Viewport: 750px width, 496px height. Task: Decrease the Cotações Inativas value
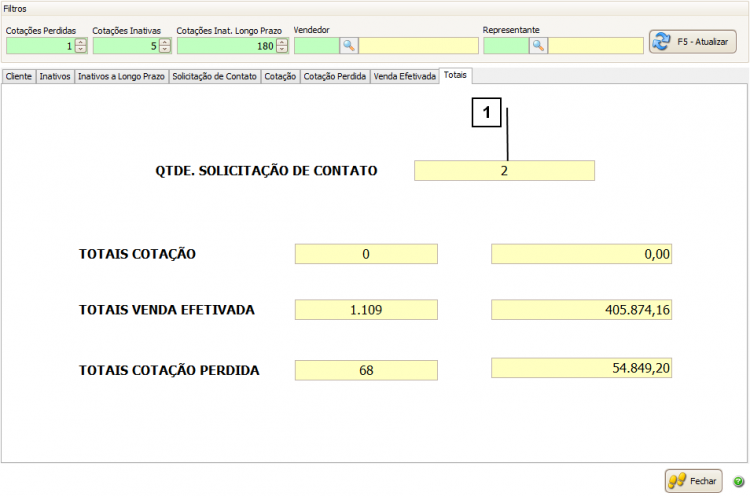pyautogui.click(x=165, y=50)
